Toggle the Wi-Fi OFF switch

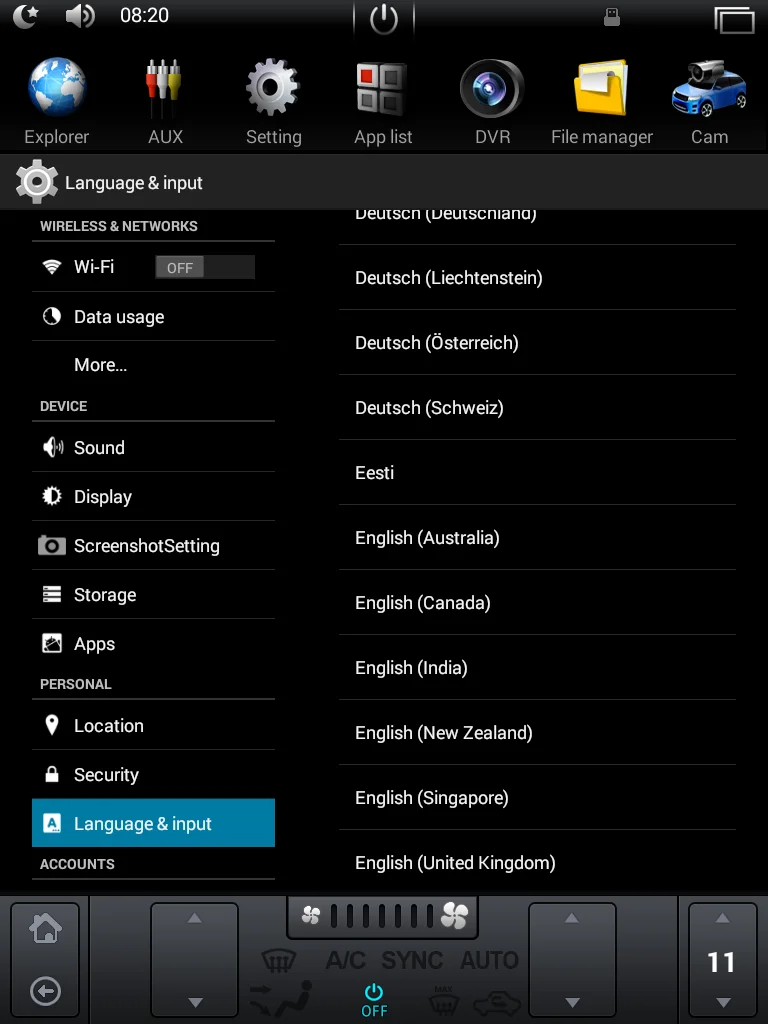pos(205,268)
